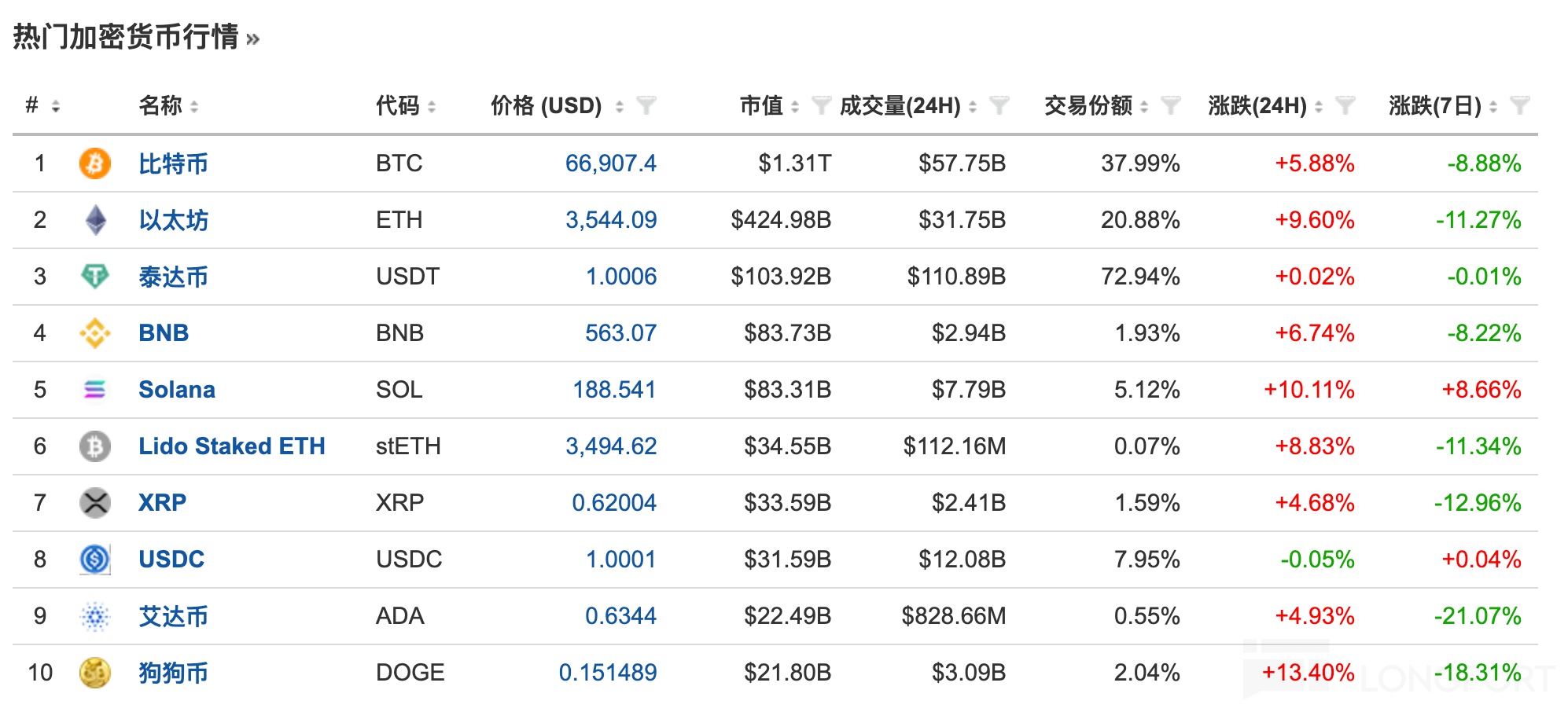Click the Tether green coin icon

pos(95,277)
